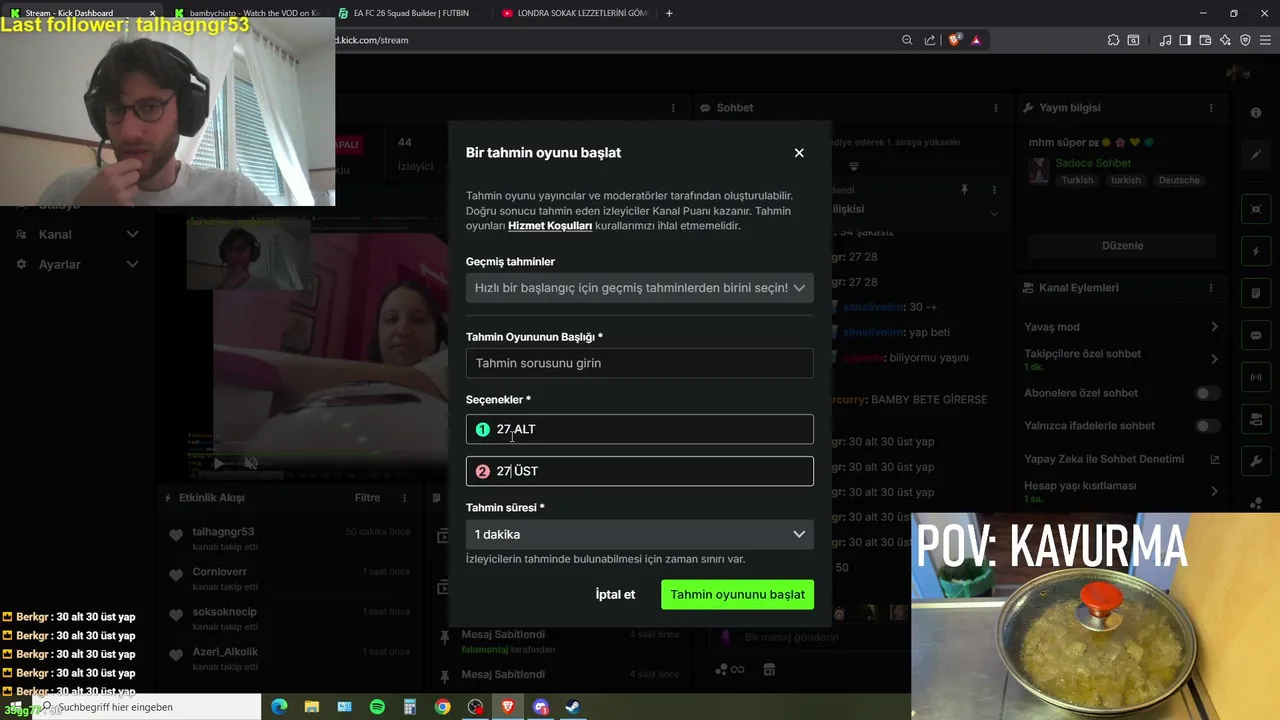Click the lightning bolt icon in right sidebar
The width and height of the screenshot is (1280, 720).
pyautogui.click(x=1256, y=251)
